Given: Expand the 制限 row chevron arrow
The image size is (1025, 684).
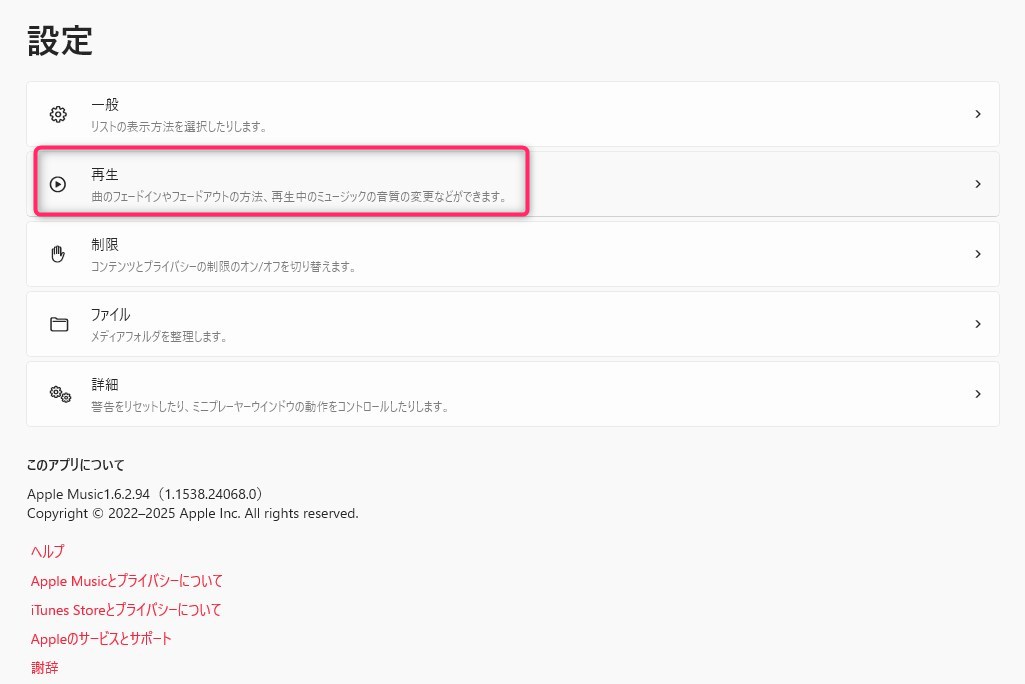Looking at the screenshot, I should point(977,254).
